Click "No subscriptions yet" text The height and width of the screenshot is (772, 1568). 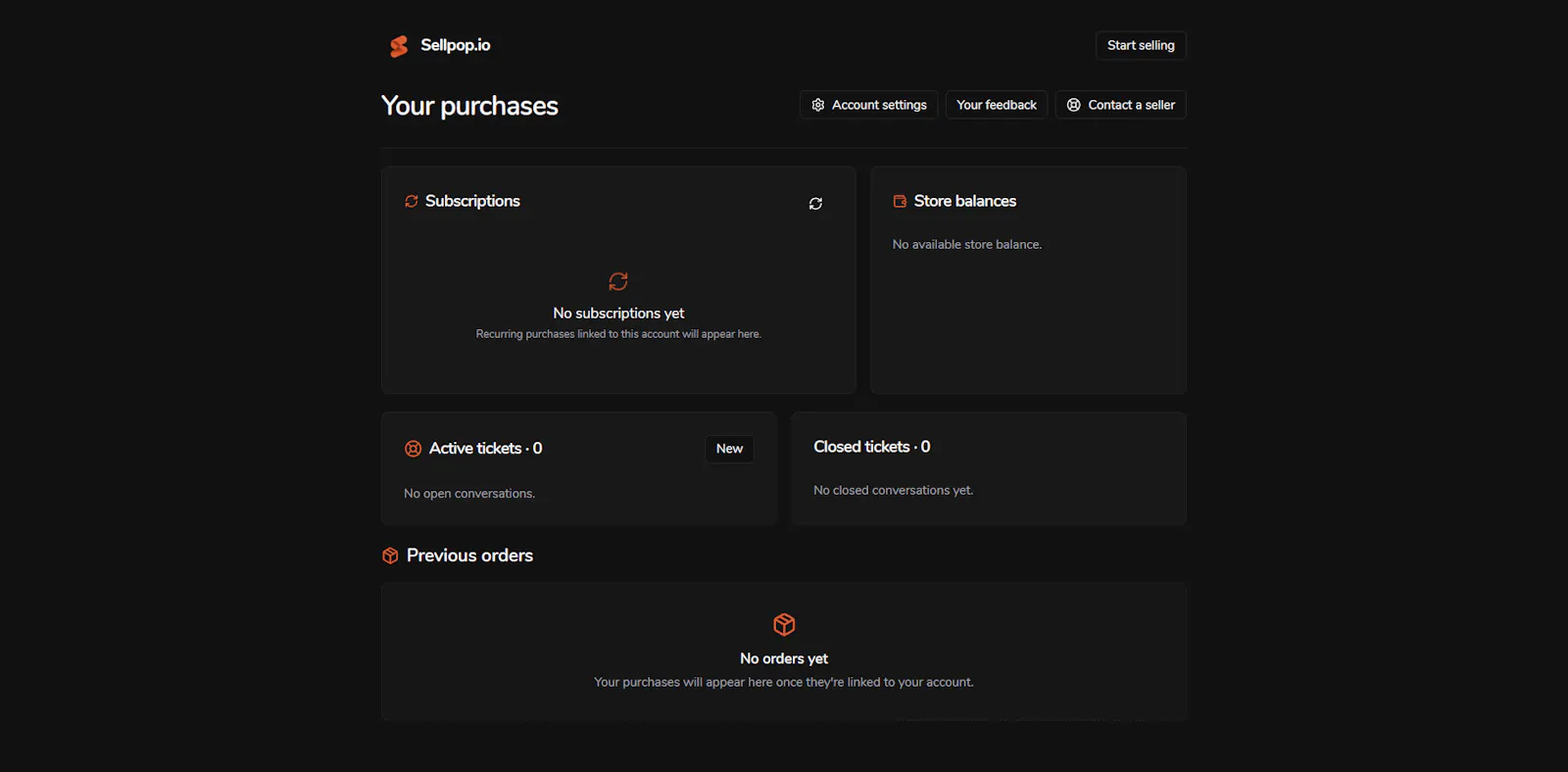[x=618, y=314]
